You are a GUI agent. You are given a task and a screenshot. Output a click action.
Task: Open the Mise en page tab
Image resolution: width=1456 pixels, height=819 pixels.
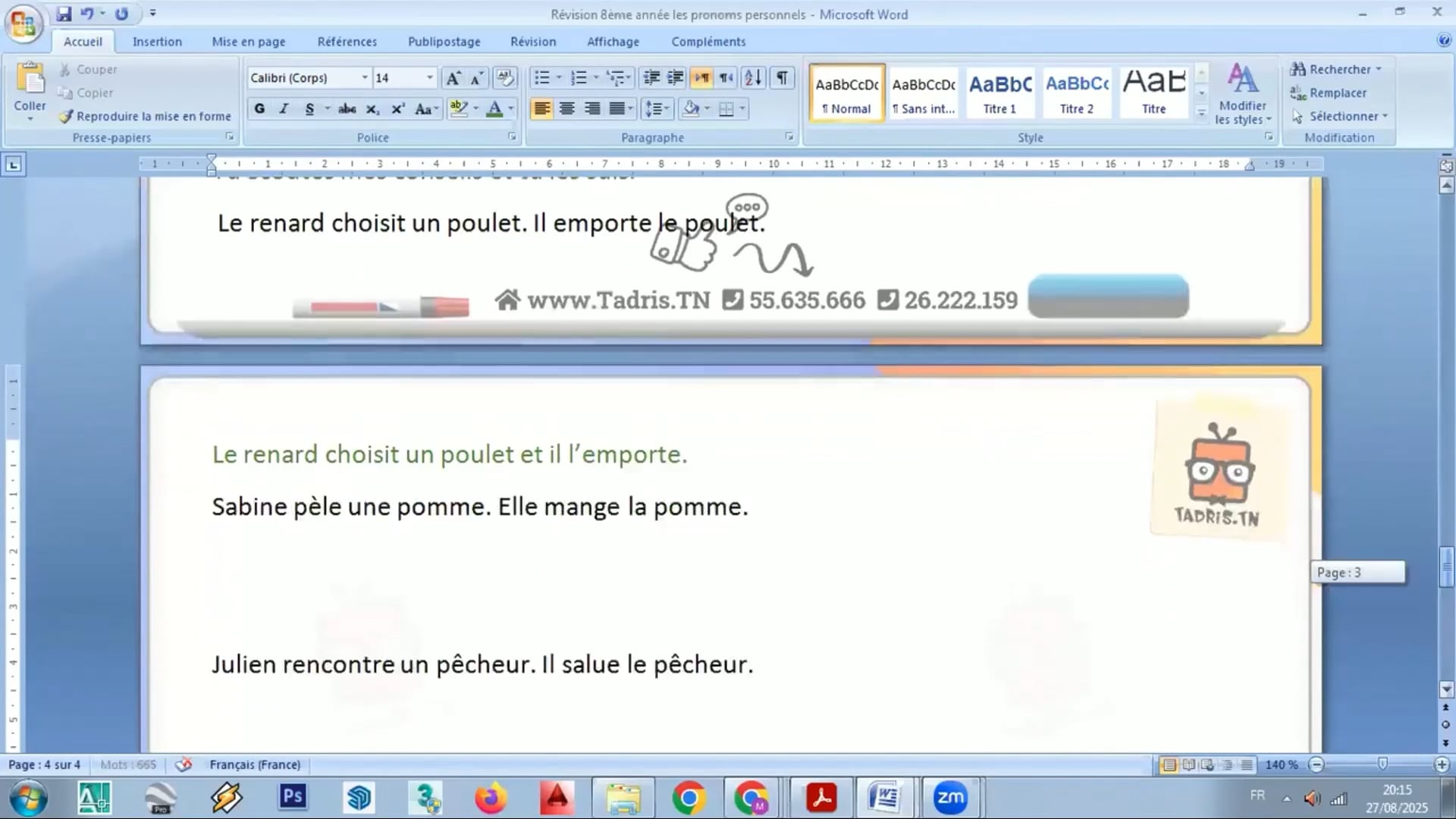click(x=249, y=42)
